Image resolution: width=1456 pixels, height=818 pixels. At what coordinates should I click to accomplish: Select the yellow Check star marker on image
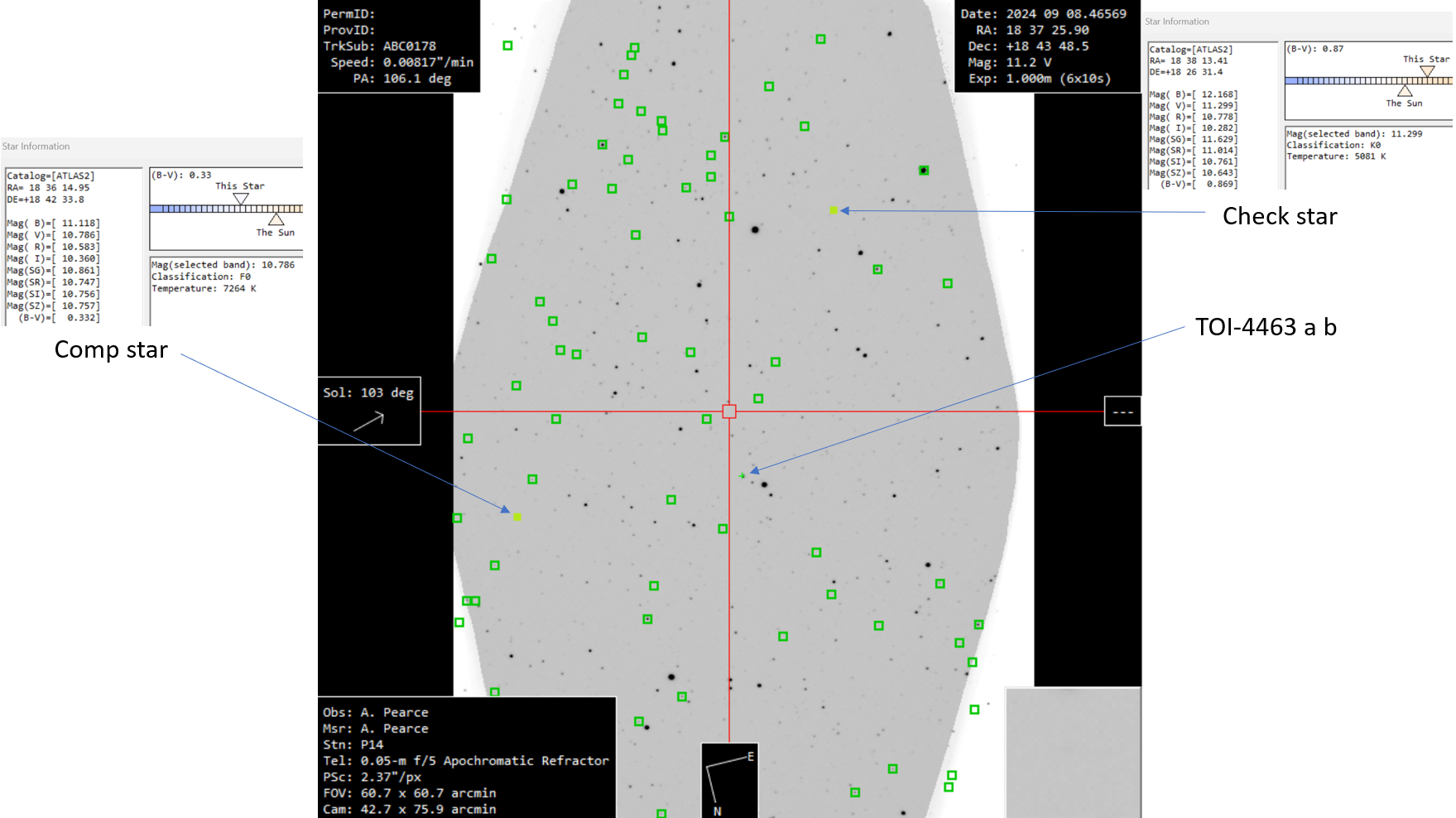(x=834, y=210)
